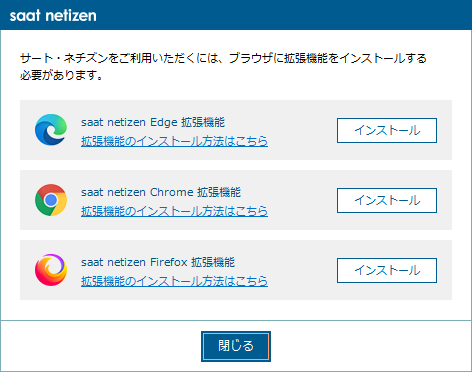Open Chrome extension install instructions link

[x=174, y=211]
